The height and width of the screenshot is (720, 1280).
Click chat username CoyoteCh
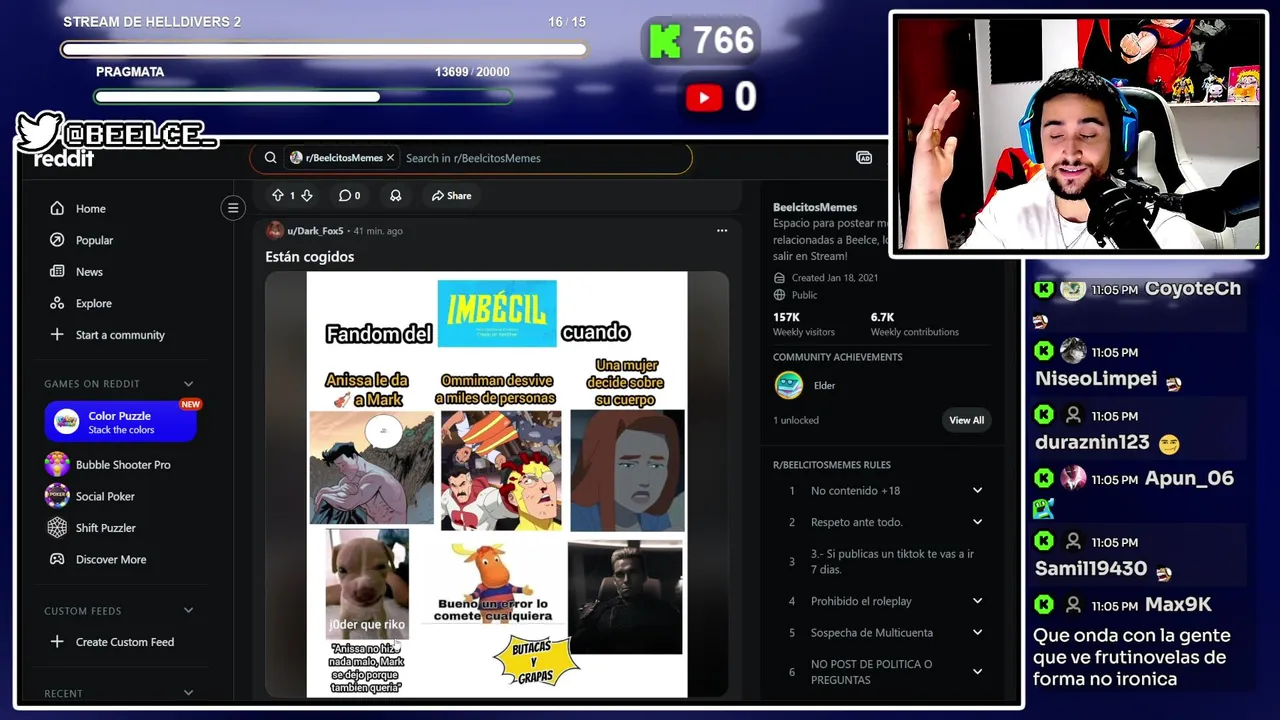pyautogui.click(x=1193, y=289)
